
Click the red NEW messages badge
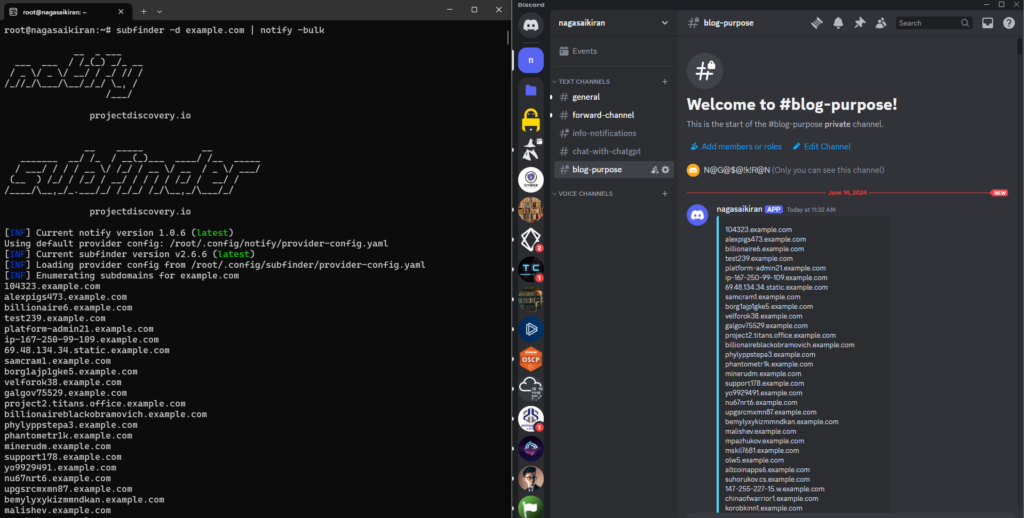[x=999, y=193]
